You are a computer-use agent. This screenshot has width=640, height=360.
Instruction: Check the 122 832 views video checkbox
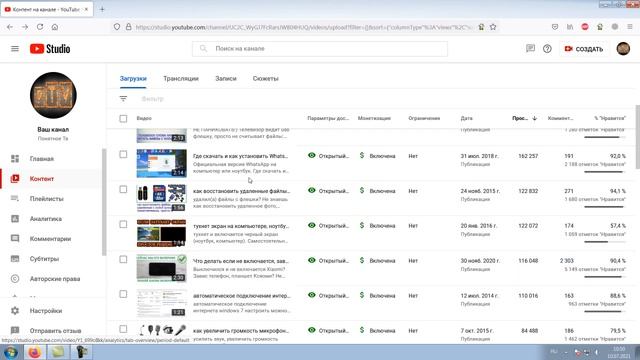(123, 189)
